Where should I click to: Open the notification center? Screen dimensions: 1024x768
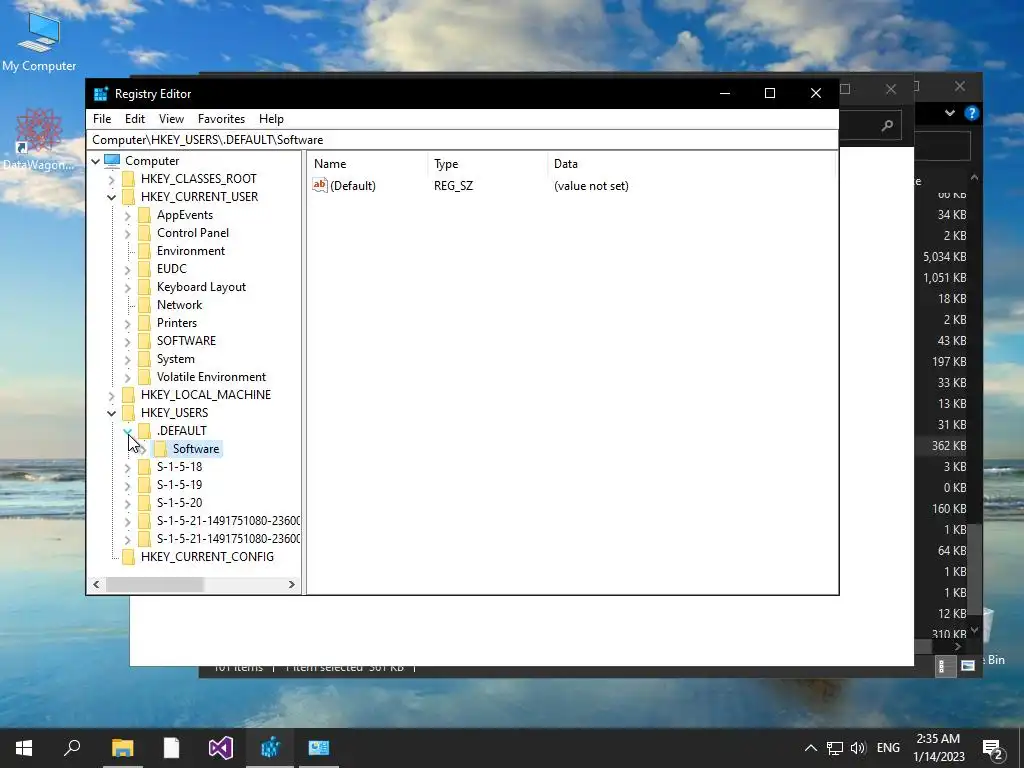(992, 749)
